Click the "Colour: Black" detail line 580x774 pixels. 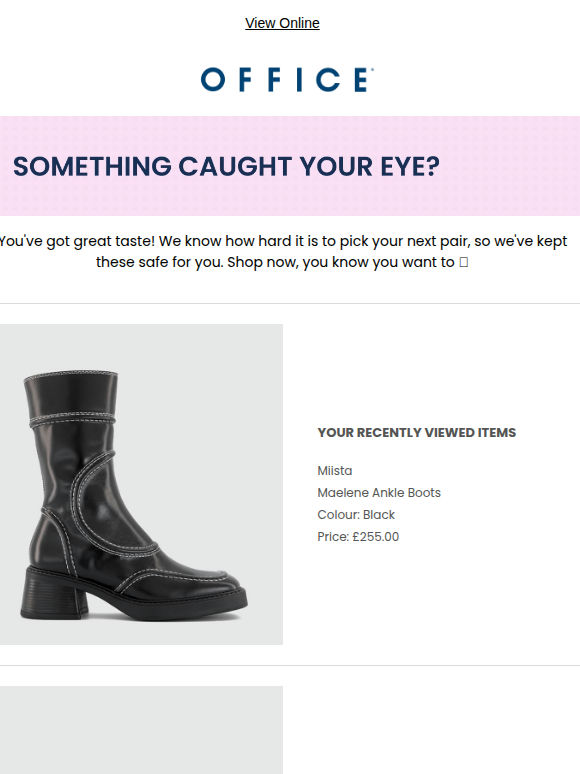point(356,515)
